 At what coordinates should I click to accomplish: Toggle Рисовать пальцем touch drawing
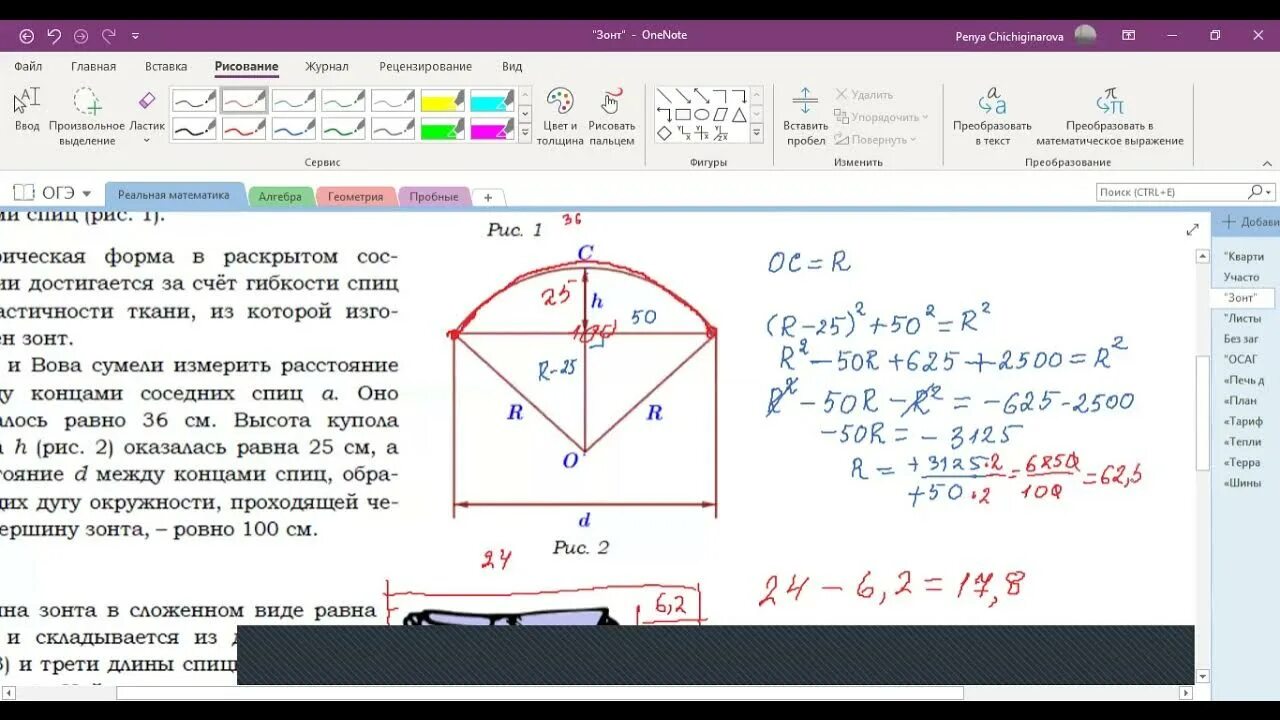point(612,116)
